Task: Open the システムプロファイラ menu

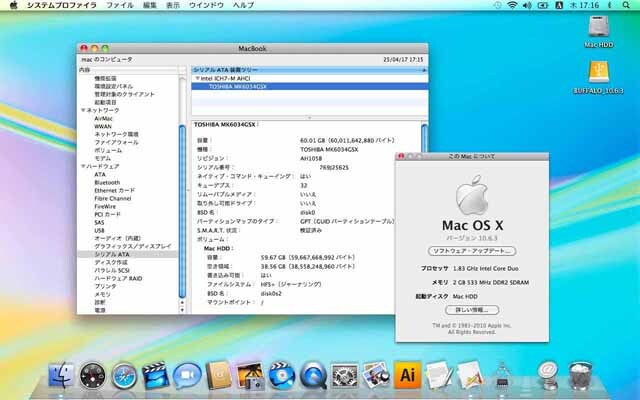Action: (x=62, y=5)
